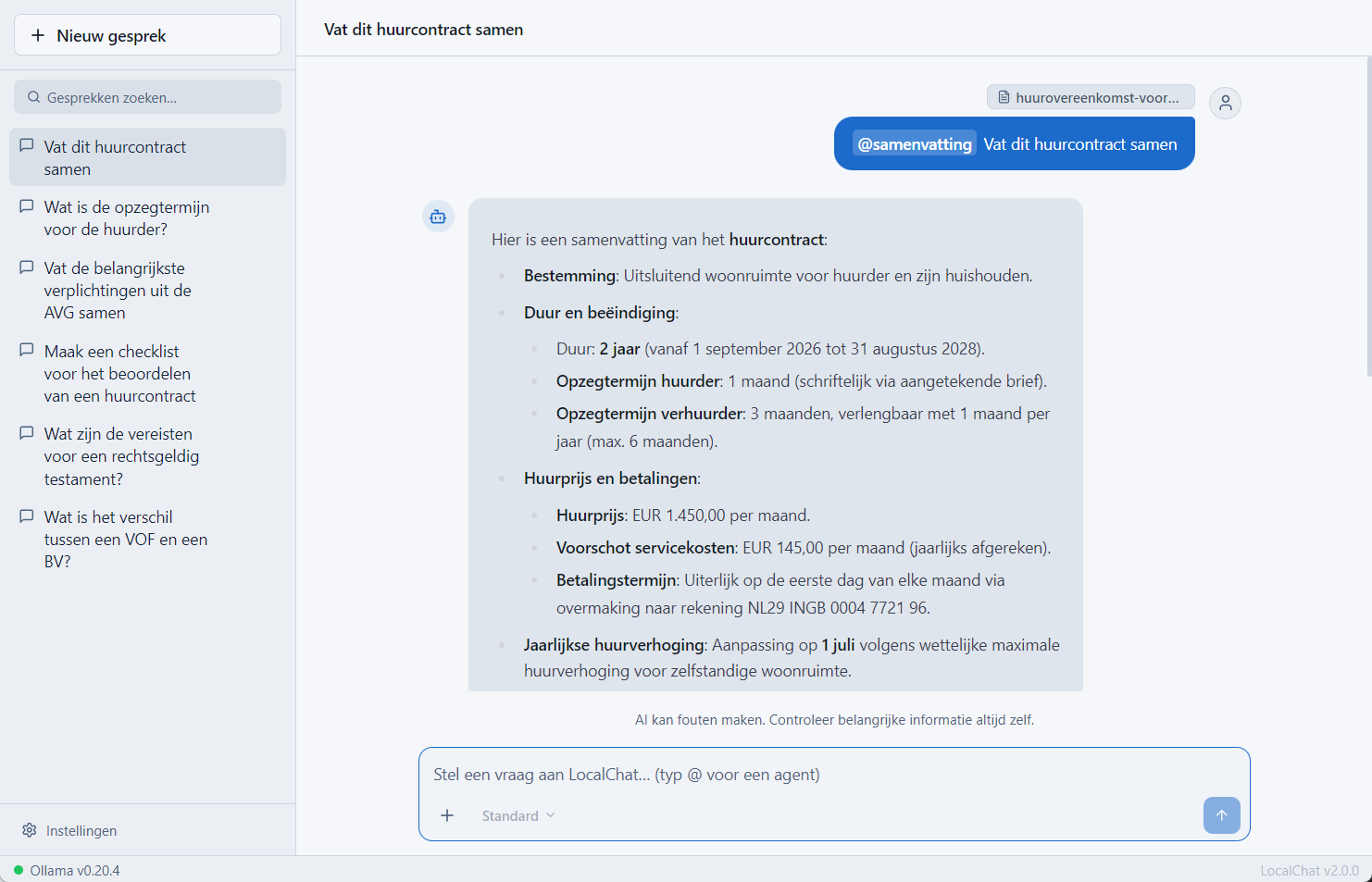Open attached file huurovereenkomst-voor...
Screen dimensions: 1372x882
1091,97
